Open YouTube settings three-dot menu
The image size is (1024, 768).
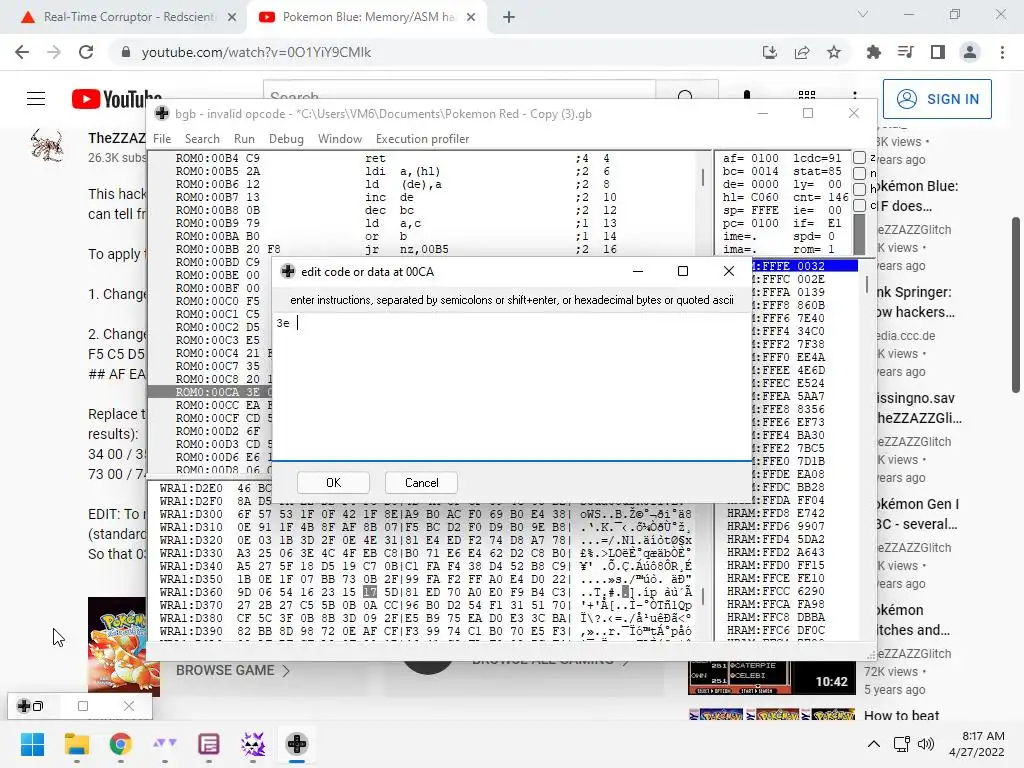tap(854, 96)
